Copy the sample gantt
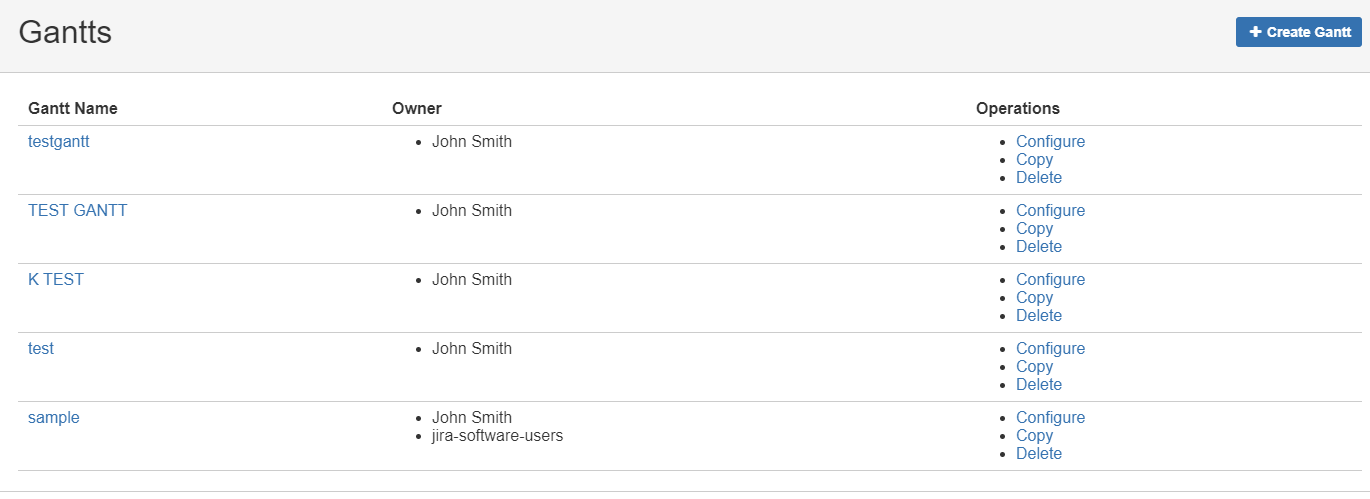This screenshot has width=1370, height=499. click(x=1034, y=436)
